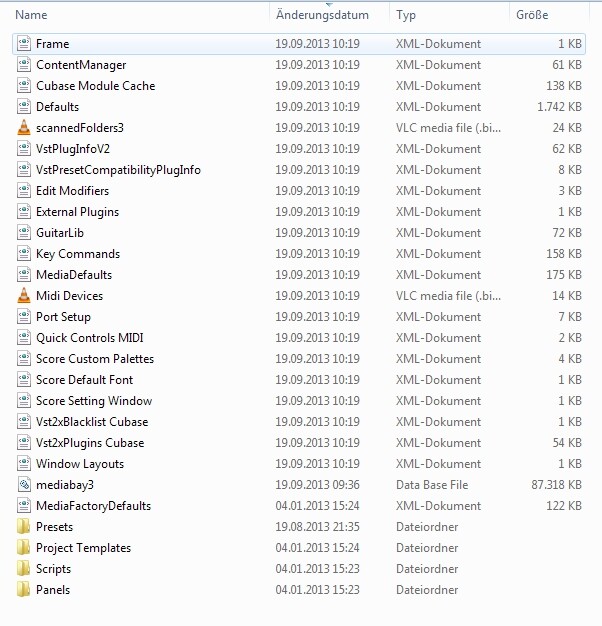Select the VstPresetCompatibilityPlugInfo file name
This screenshot has width=602, height=626.
coord(118,170)
